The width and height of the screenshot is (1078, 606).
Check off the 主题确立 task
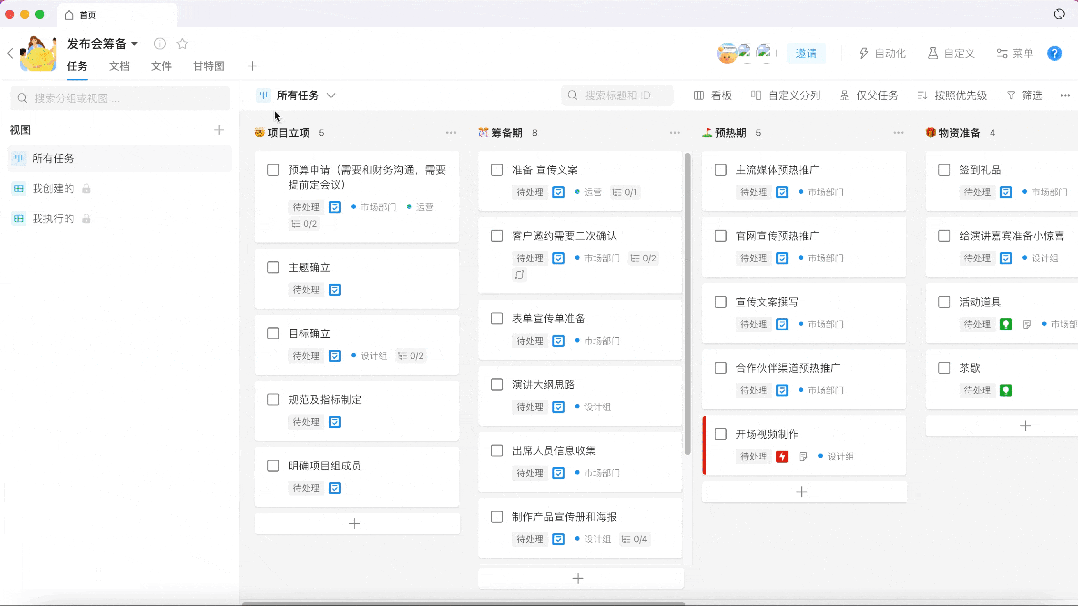[273, 268]
